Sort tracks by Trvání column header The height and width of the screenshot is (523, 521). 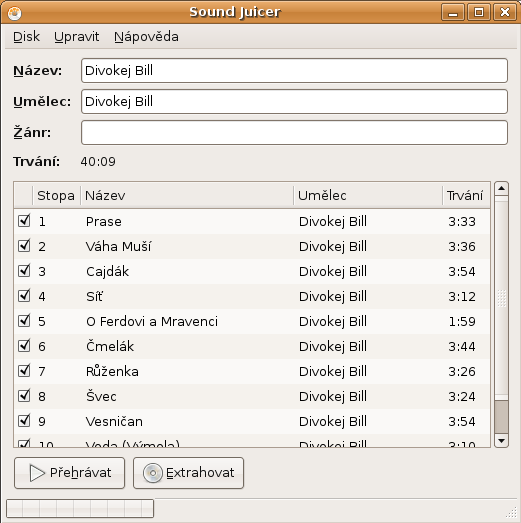coord(466,195)
